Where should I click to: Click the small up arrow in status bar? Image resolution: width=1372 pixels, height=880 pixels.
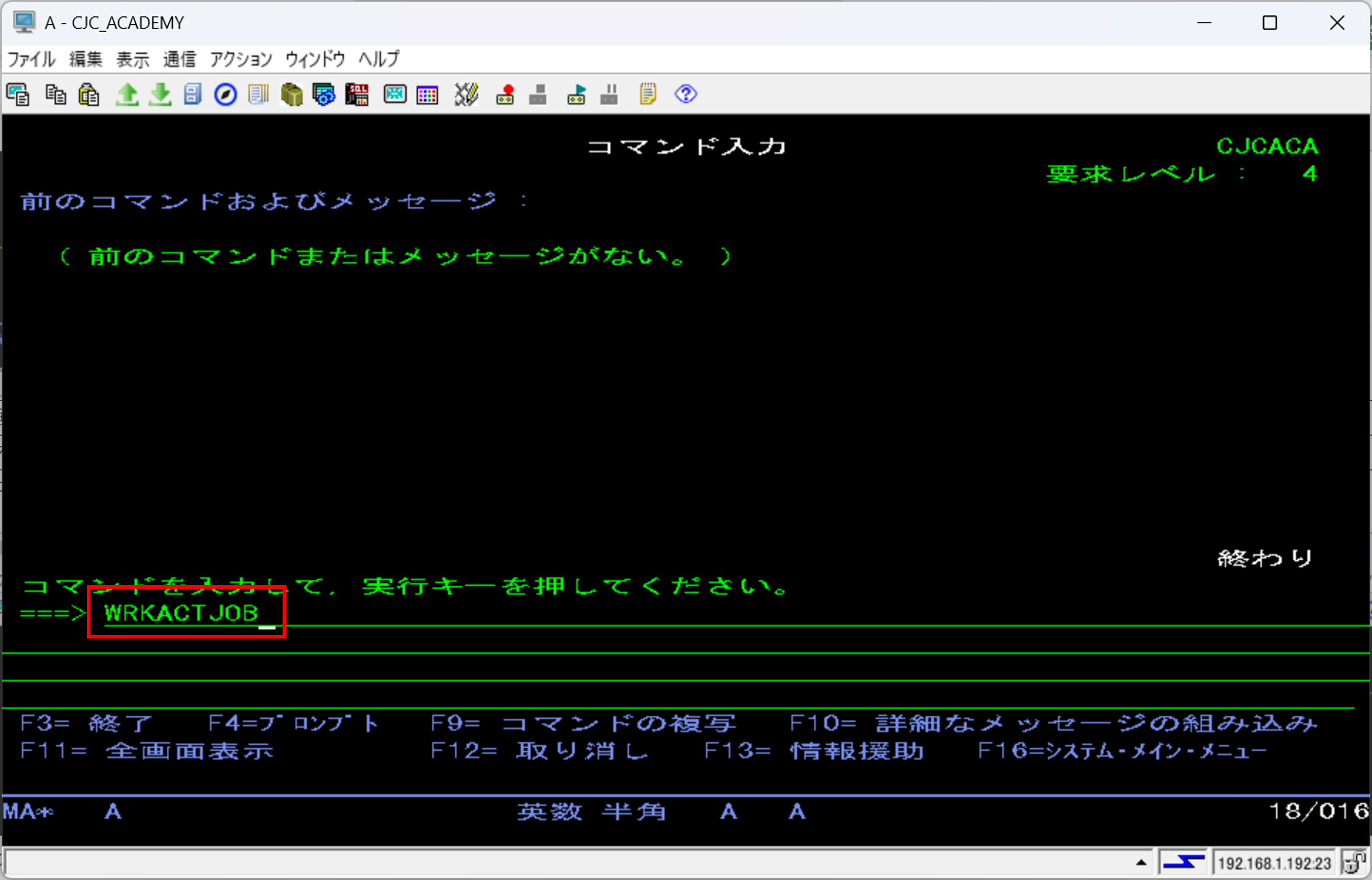(1141, 863)
